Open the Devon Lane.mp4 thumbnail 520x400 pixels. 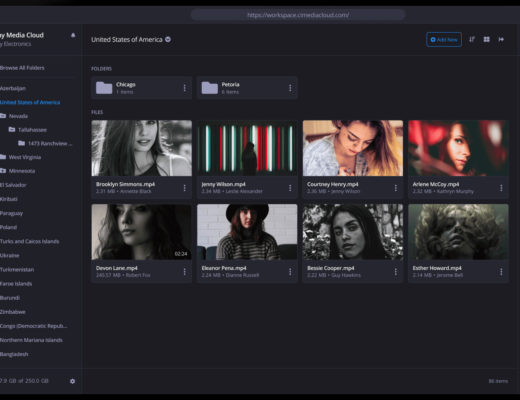142,232
